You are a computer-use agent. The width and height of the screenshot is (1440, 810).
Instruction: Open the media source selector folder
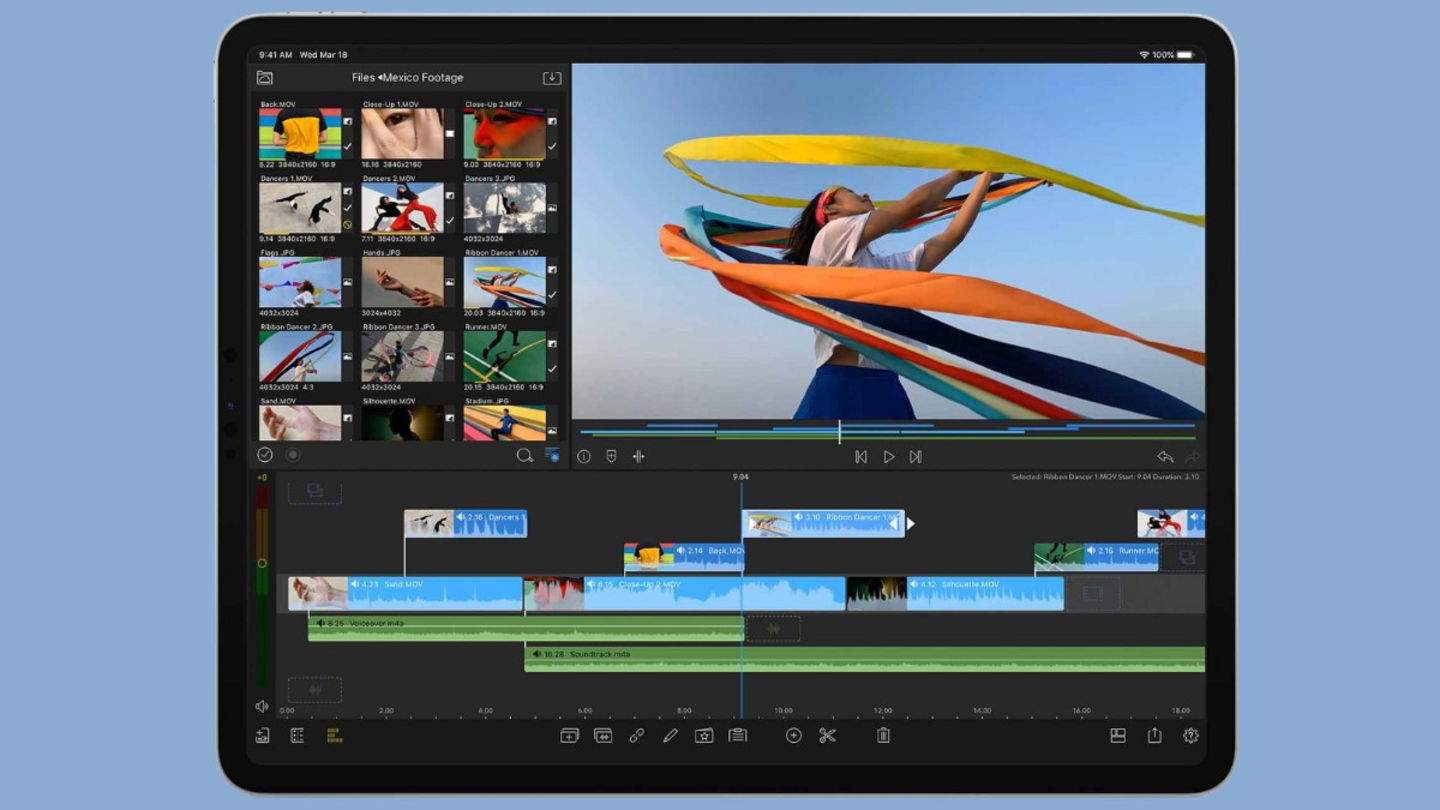[263, 77]
